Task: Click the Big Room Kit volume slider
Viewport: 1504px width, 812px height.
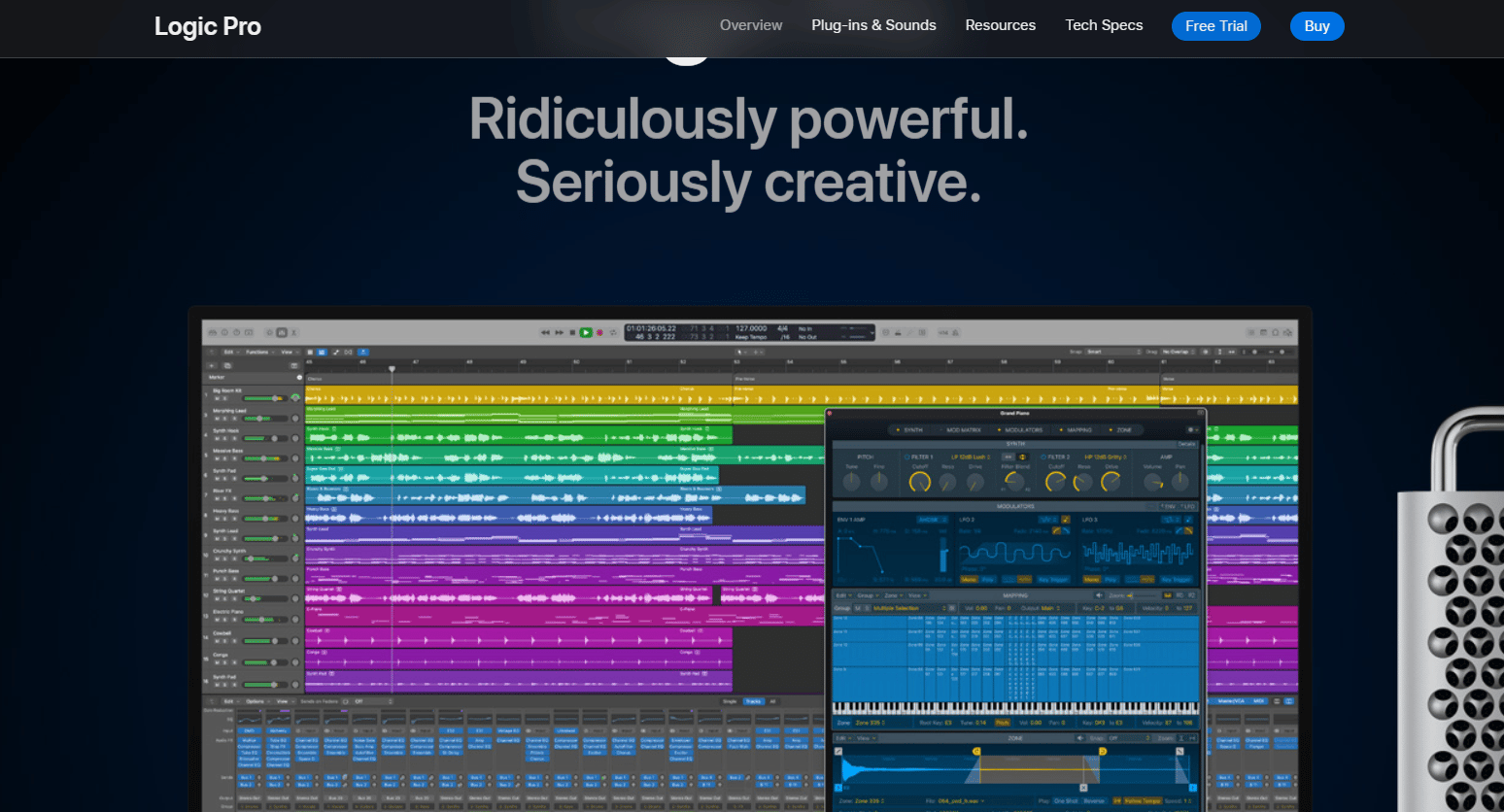Action: pyautogui.click(x=264, y=398)
